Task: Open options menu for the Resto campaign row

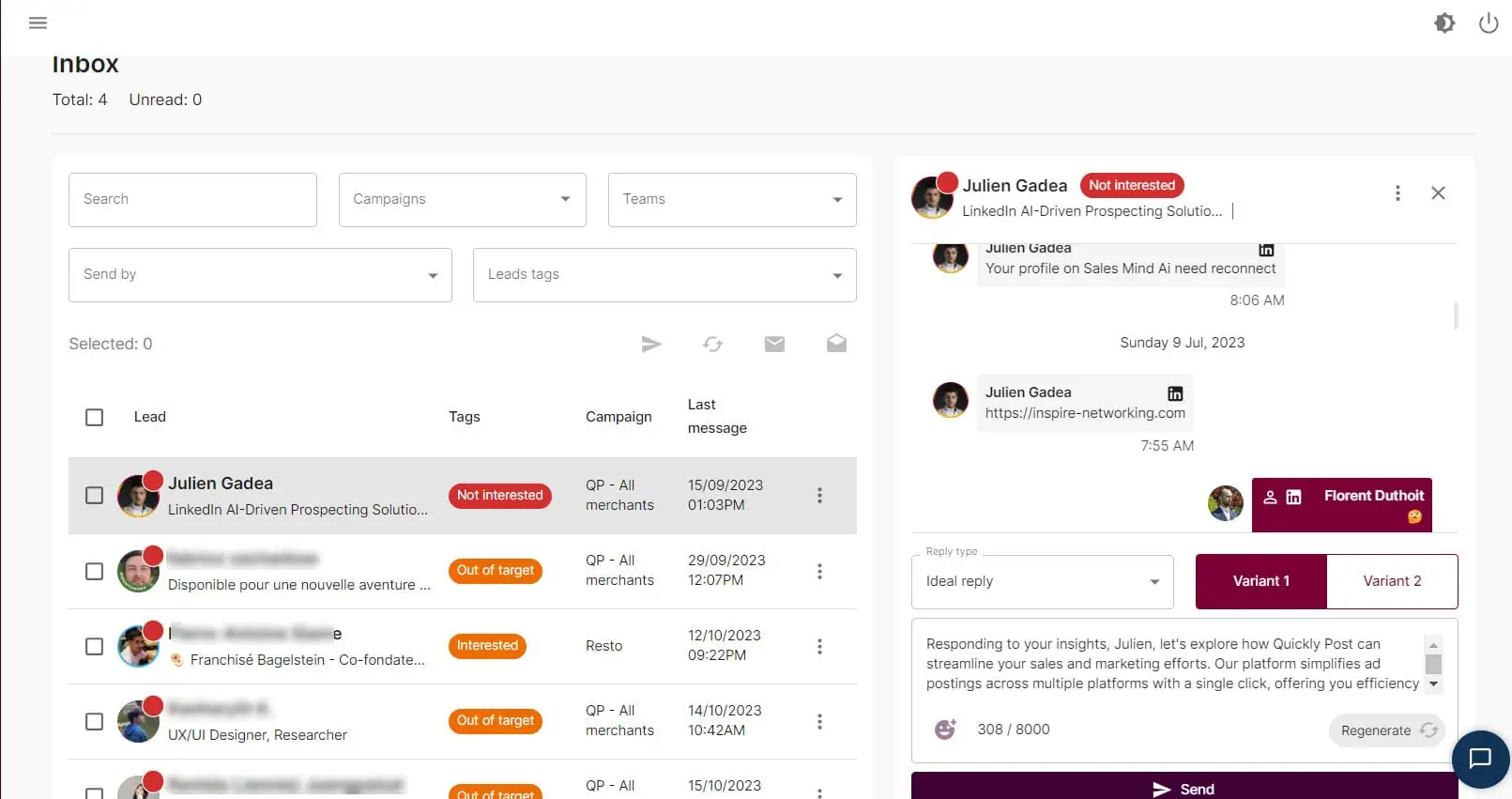Action: [819, 646]
